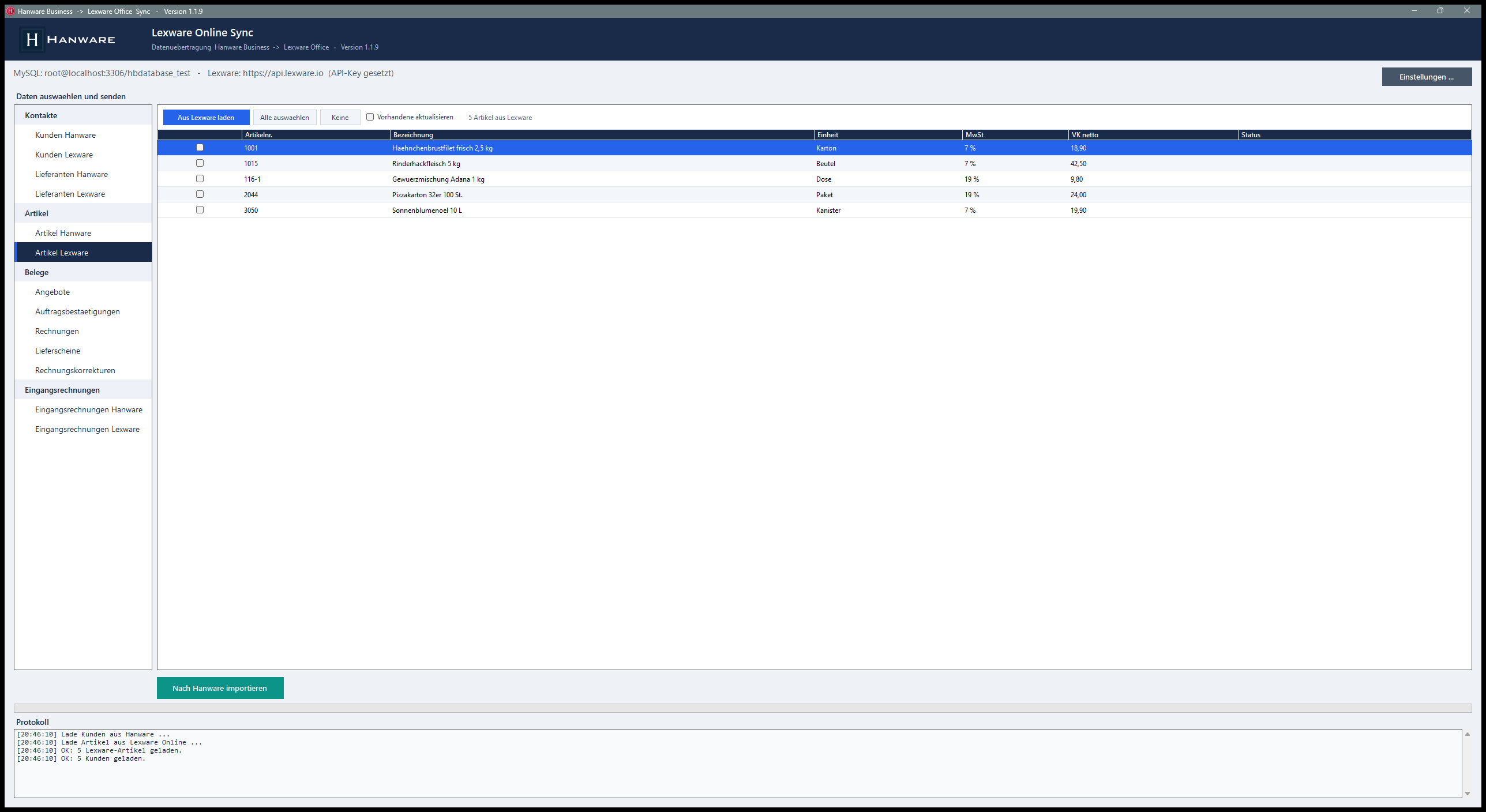Click article number 3050

click(x=251, y=210)
